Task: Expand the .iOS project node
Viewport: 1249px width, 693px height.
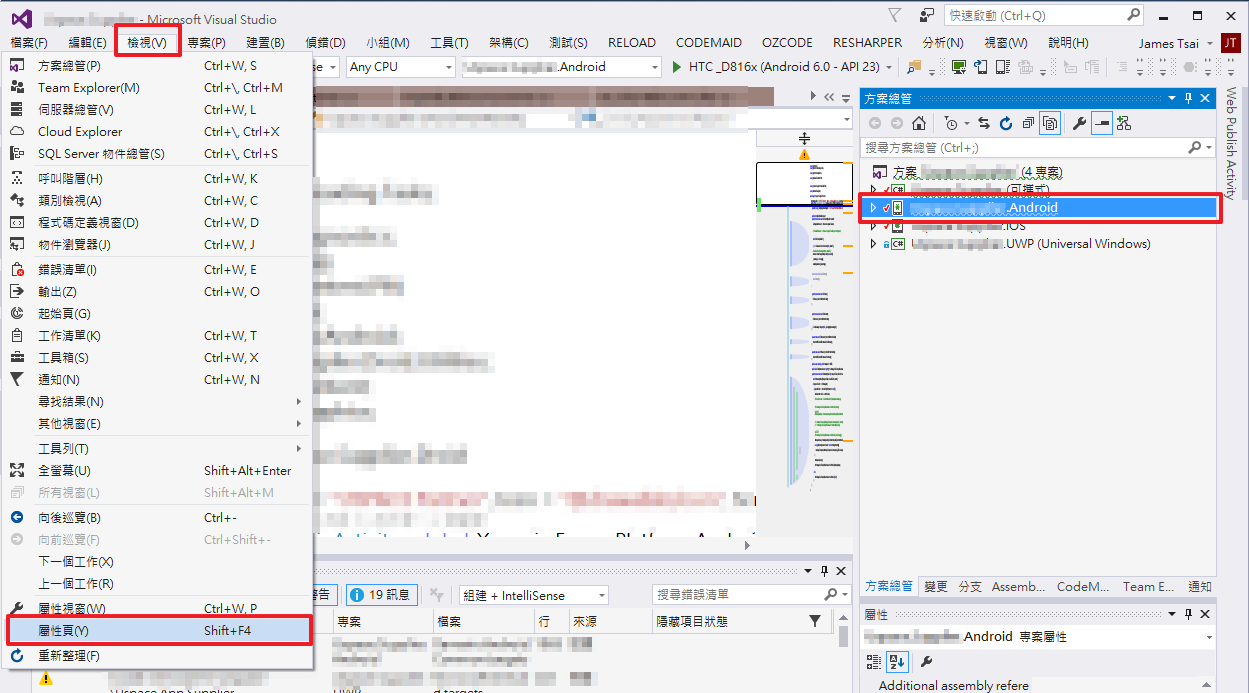Action: [x=873, y=226]
